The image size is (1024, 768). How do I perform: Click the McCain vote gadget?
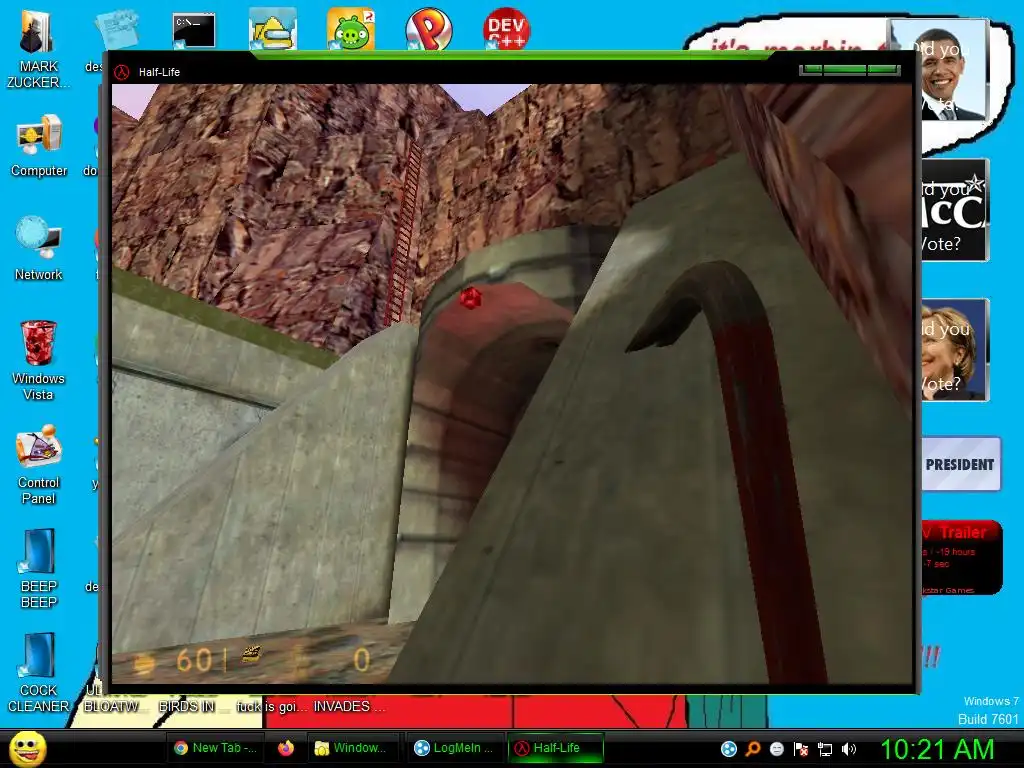pyautogui.click(x=955, y=210)
